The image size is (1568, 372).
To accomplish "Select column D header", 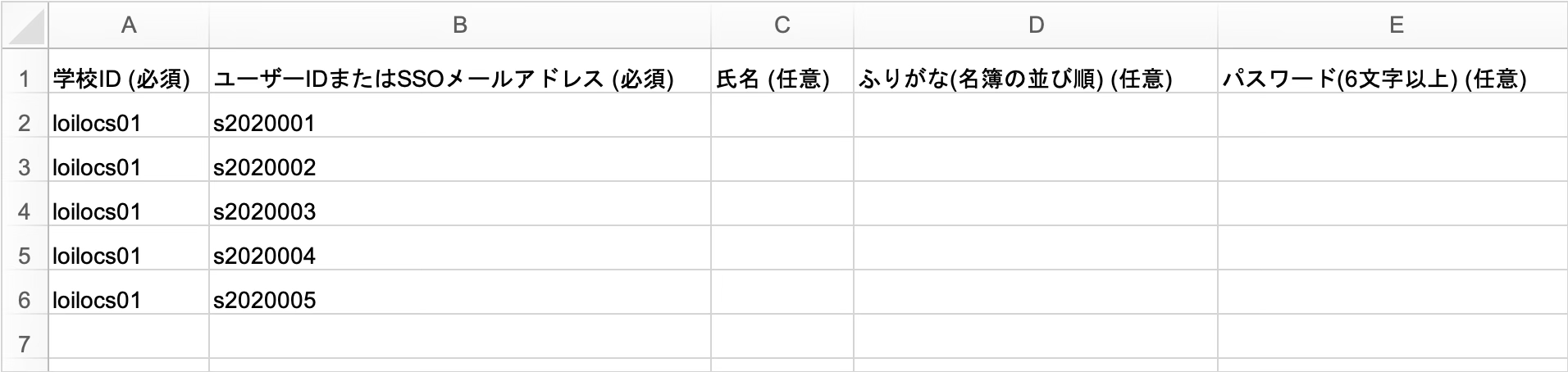I will pyautogui.click(x=1036, y=26).
